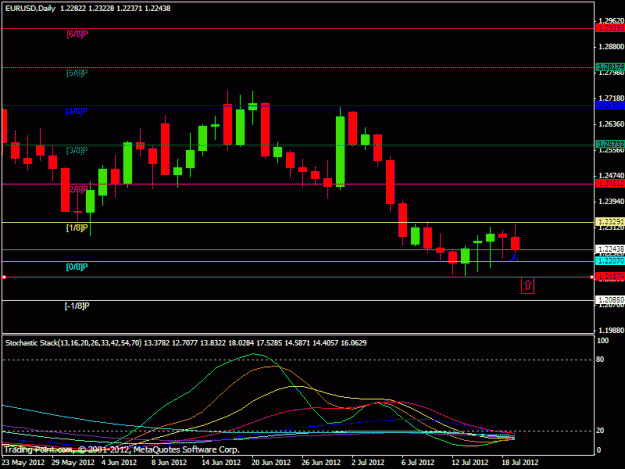This screenshot has width=625, height=469.
Task: Click the green 1.25732 price tag
Action: [610, 144]
